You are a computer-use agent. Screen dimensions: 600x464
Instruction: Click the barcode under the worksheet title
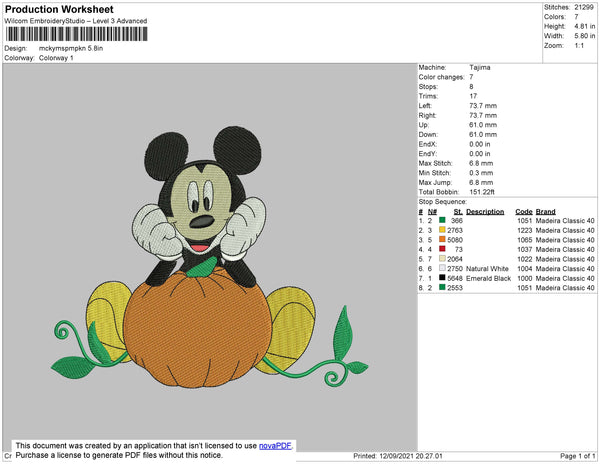(76, 34)
